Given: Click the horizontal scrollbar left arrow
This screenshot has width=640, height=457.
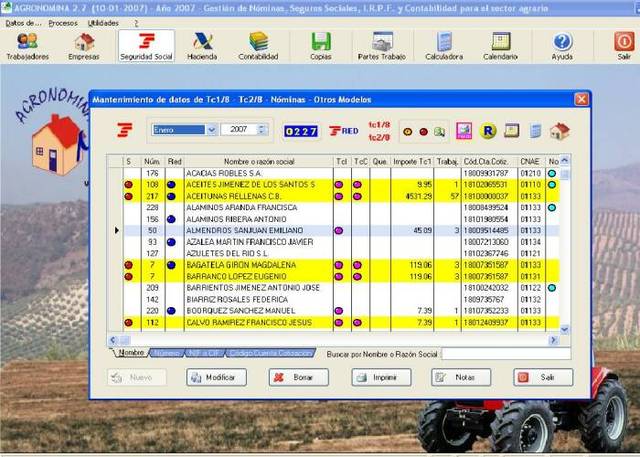Looking at the screenshot, I should (x=113, y=339).
